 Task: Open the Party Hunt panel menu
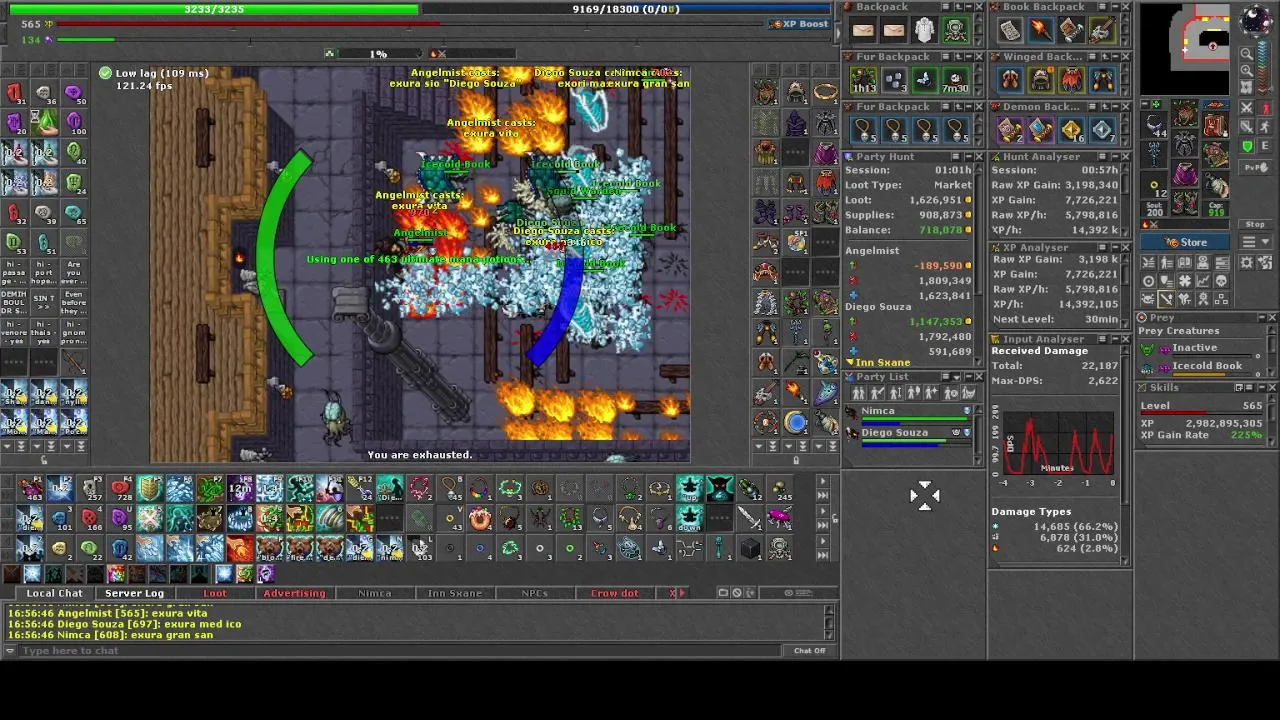956,156
